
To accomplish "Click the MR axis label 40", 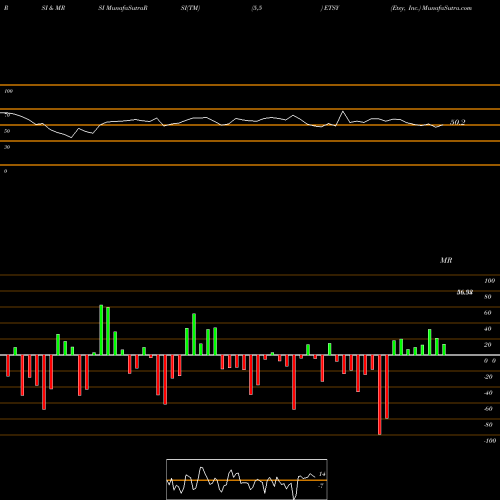I will click(488, 329).
